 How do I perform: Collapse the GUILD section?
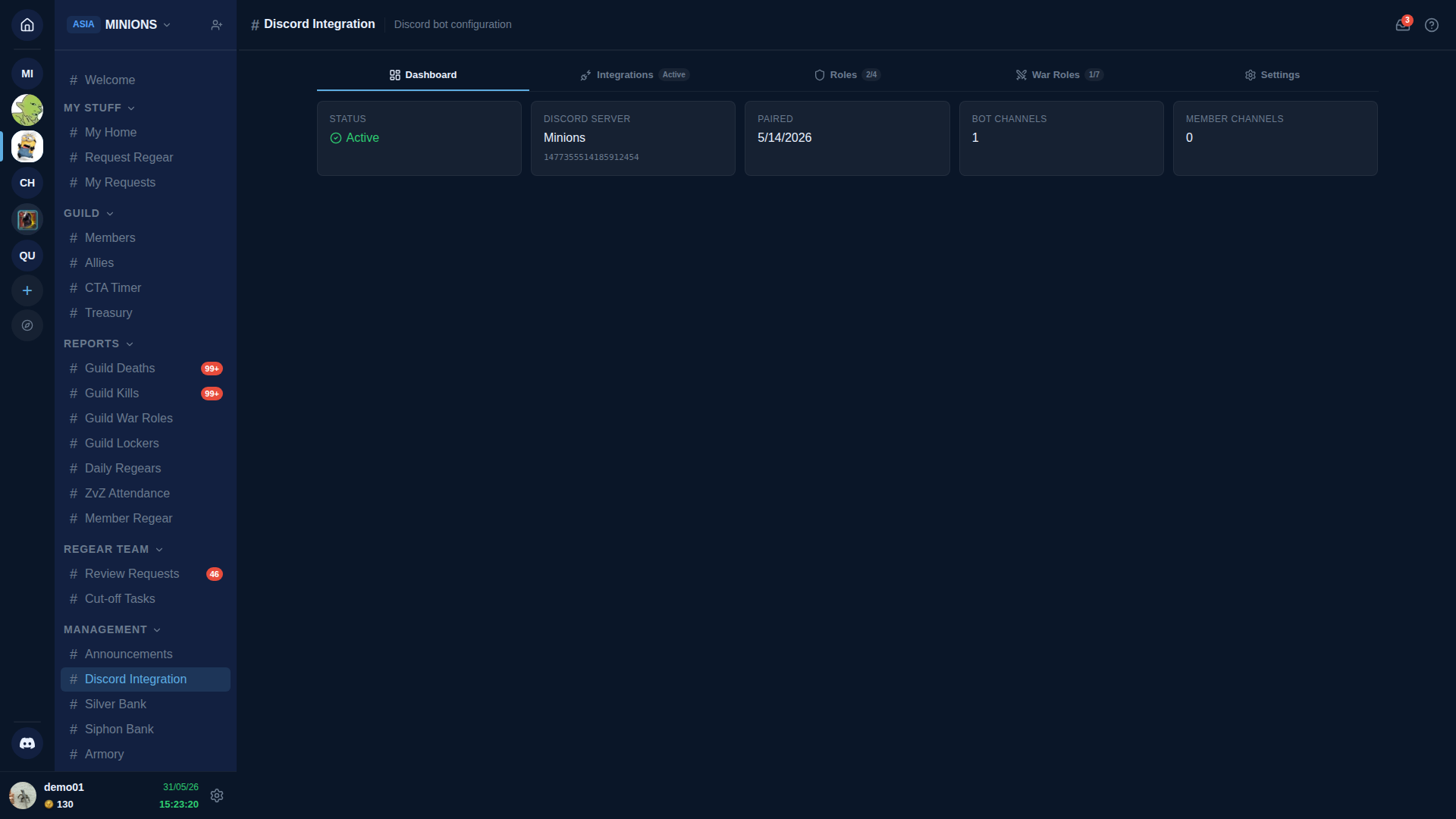pos(89,213)
